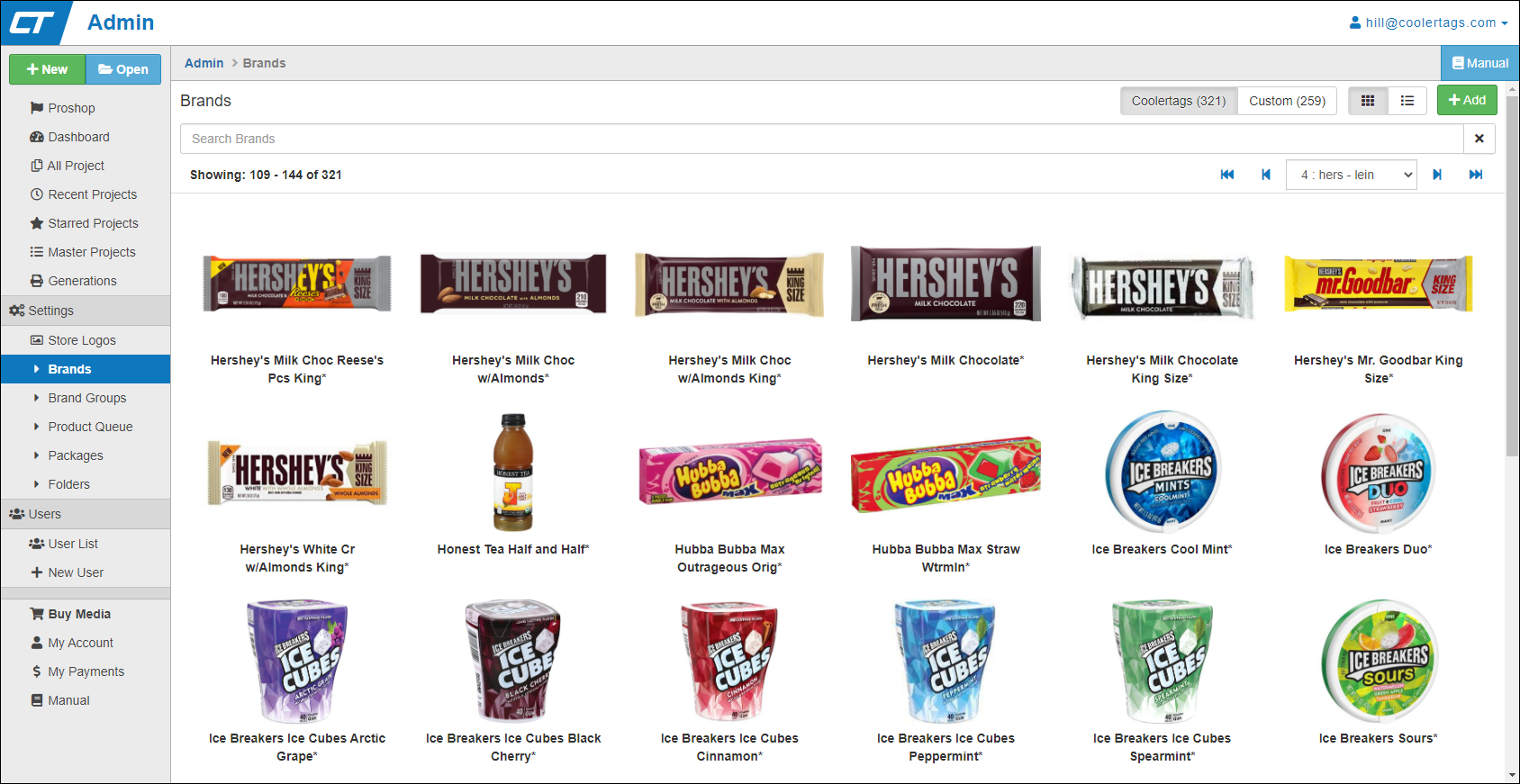Select the Custom (259) tab

pyautogui.click(x=1287, y=101)
